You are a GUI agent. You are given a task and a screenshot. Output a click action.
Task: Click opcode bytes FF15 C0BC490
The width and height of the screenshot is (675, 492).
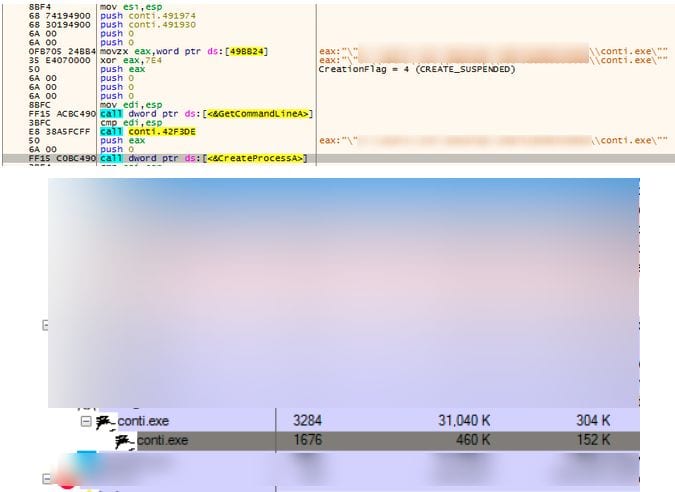(x=62, y=158)
